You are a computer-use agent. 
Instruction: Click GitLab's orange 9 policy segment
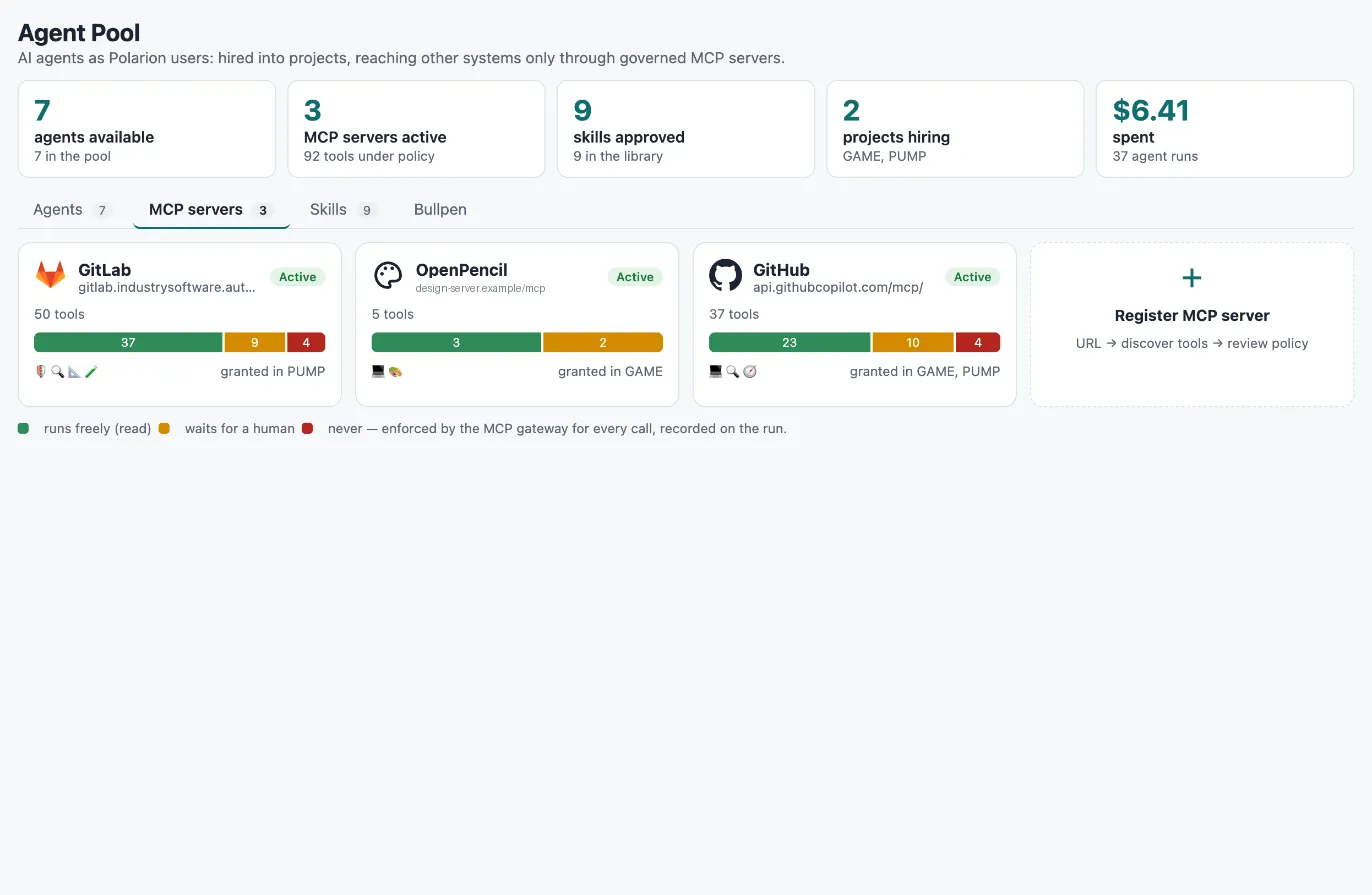(x=255, y=342)
